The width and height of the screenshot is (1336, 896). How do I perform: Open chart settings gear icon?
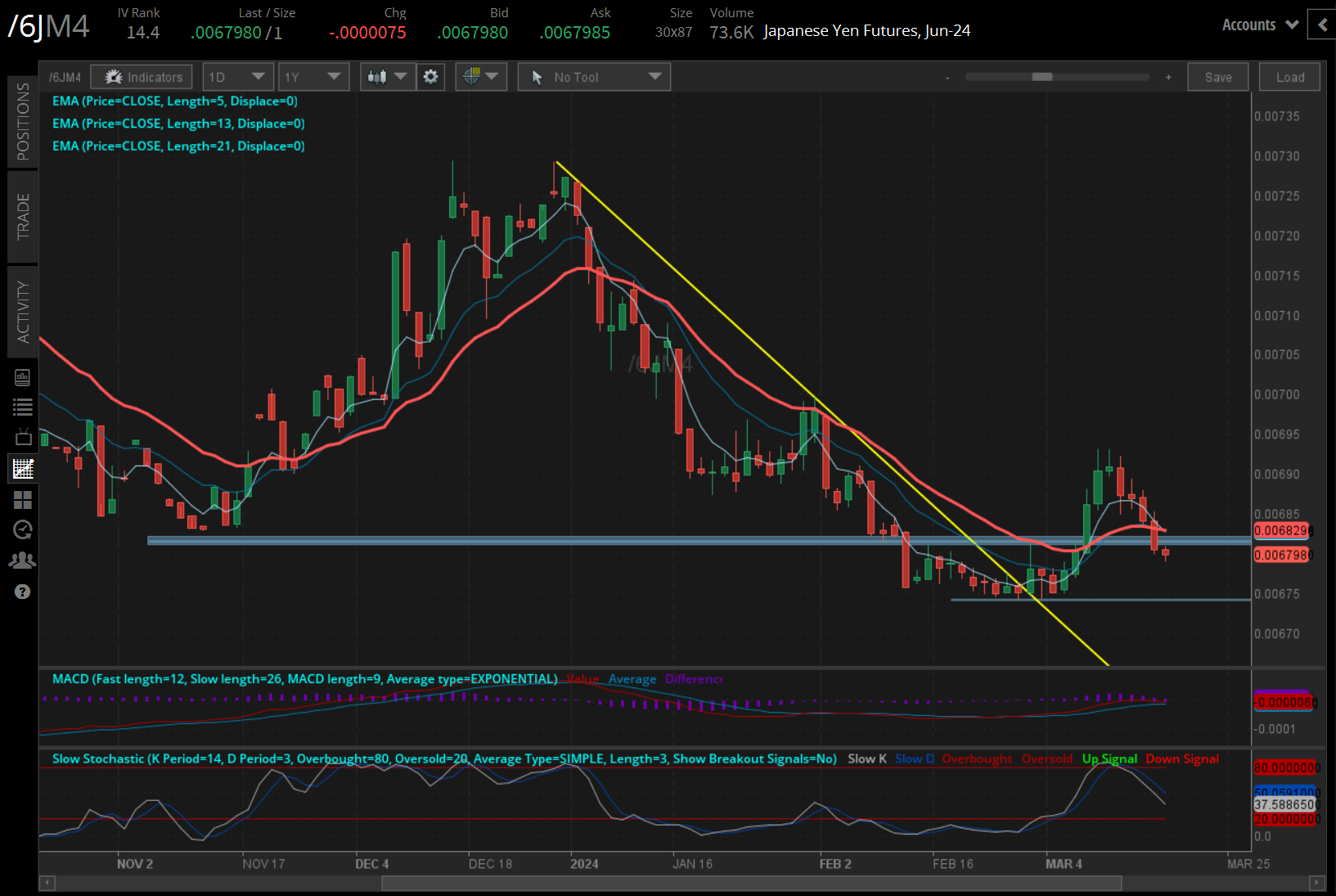pyautogui.click(x=430, y=77)
